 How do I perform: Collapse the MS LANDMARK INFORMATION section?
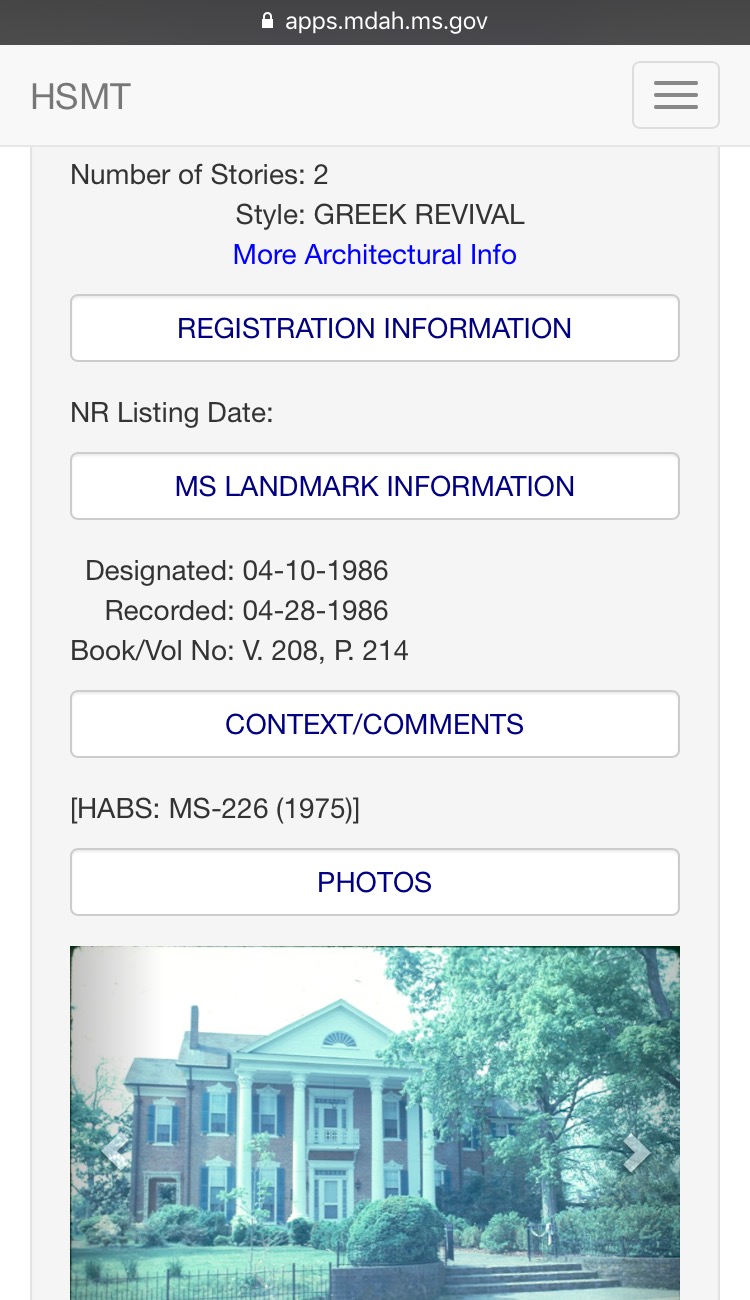[374, 486]
